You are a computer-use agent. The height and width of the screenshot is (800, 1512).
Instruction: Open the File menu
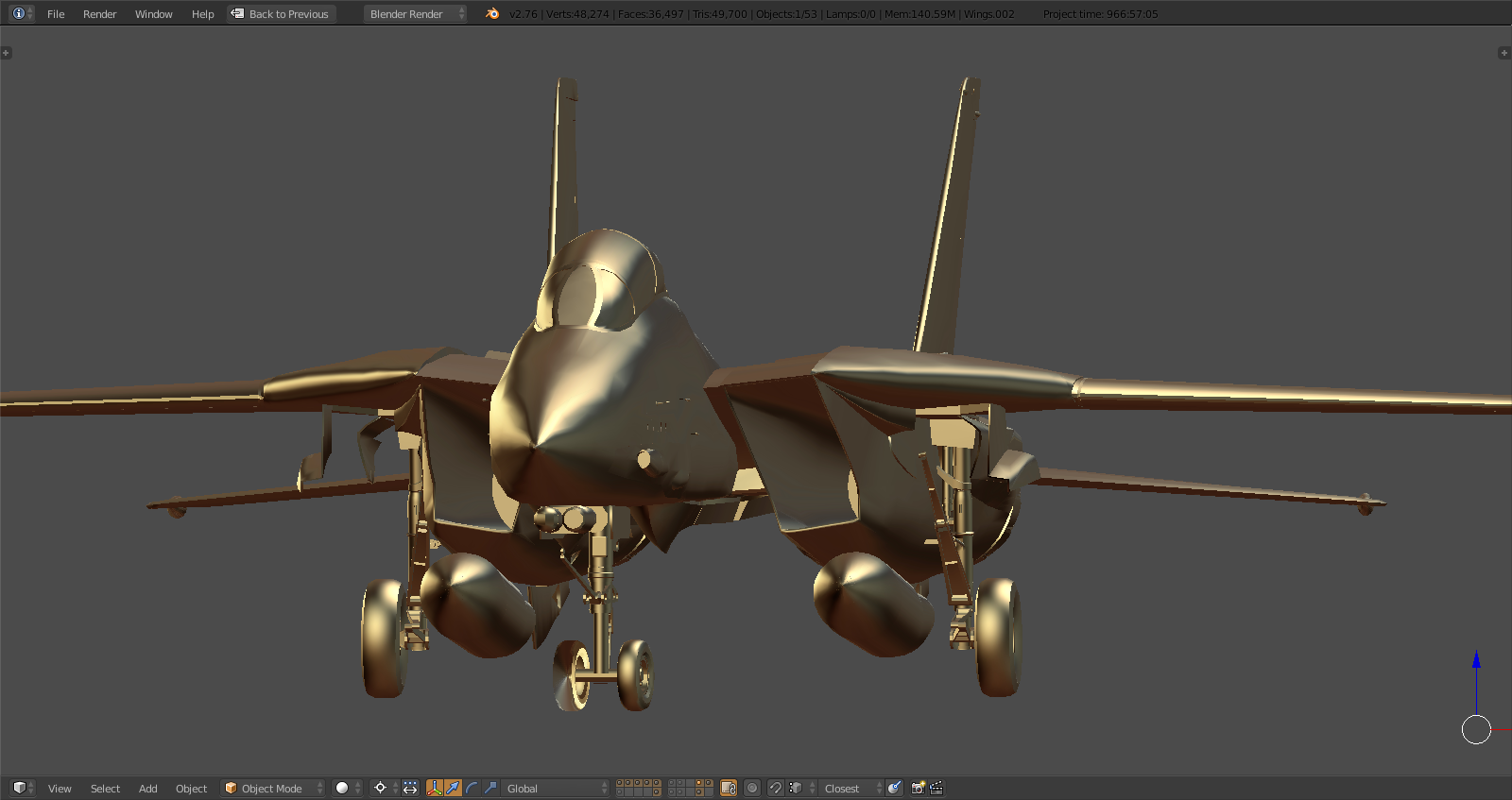click(x=56, y=14)
